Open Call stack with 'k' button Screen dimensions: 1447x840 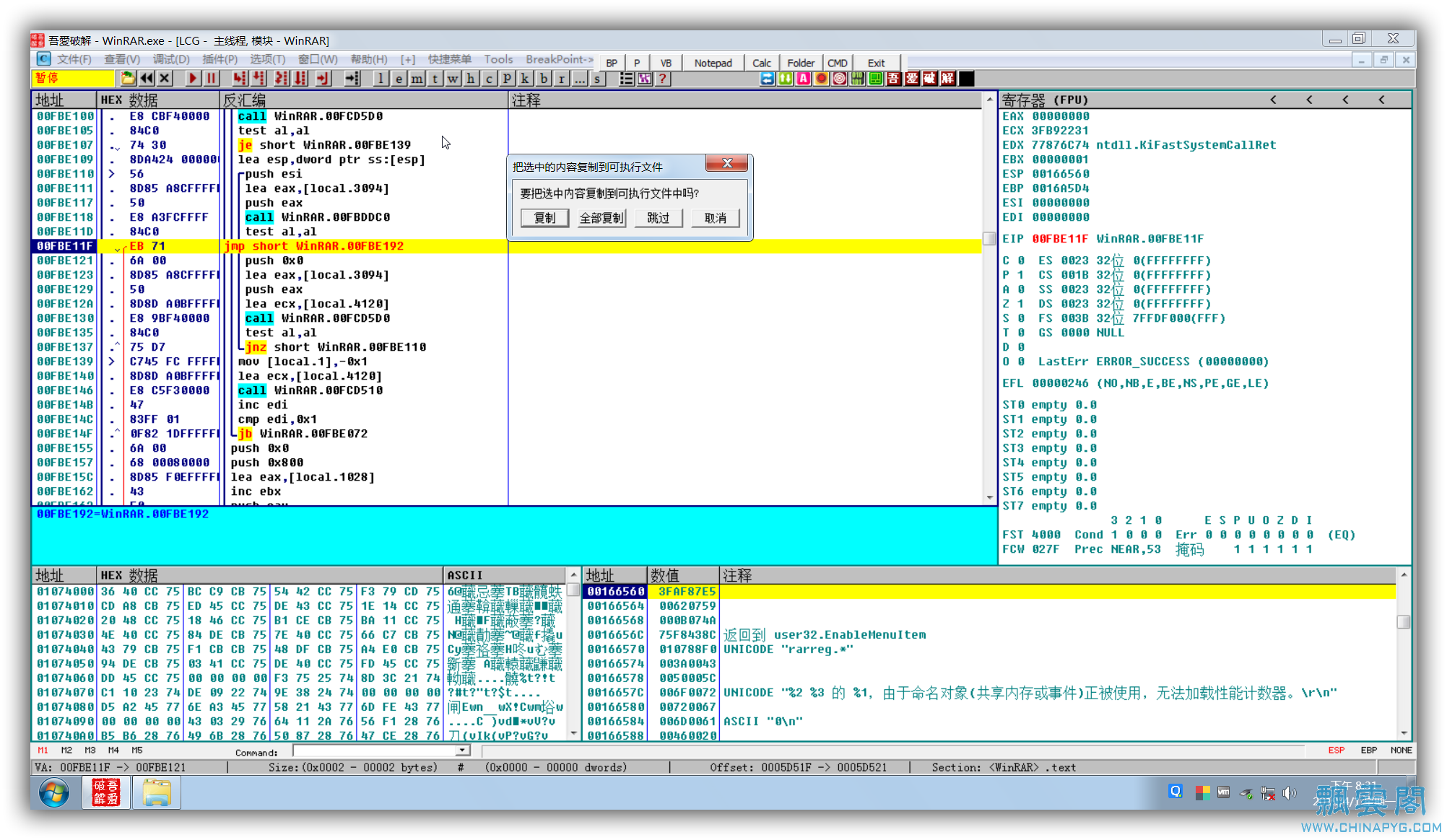525,79
